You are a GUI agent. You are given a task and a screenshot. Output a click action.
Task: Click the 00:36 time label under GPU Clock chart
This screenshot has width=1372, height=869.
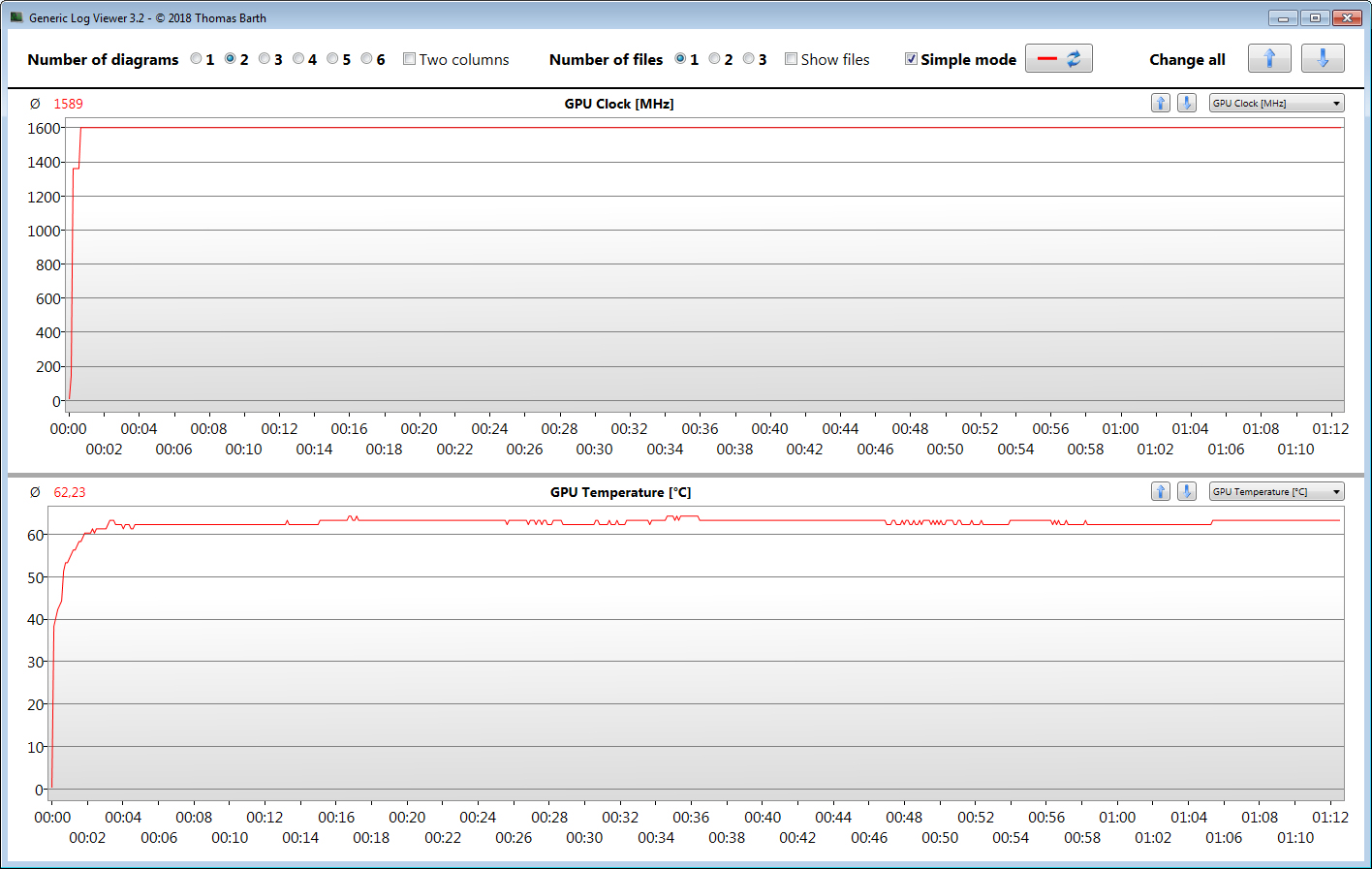[x=700, y=428]
